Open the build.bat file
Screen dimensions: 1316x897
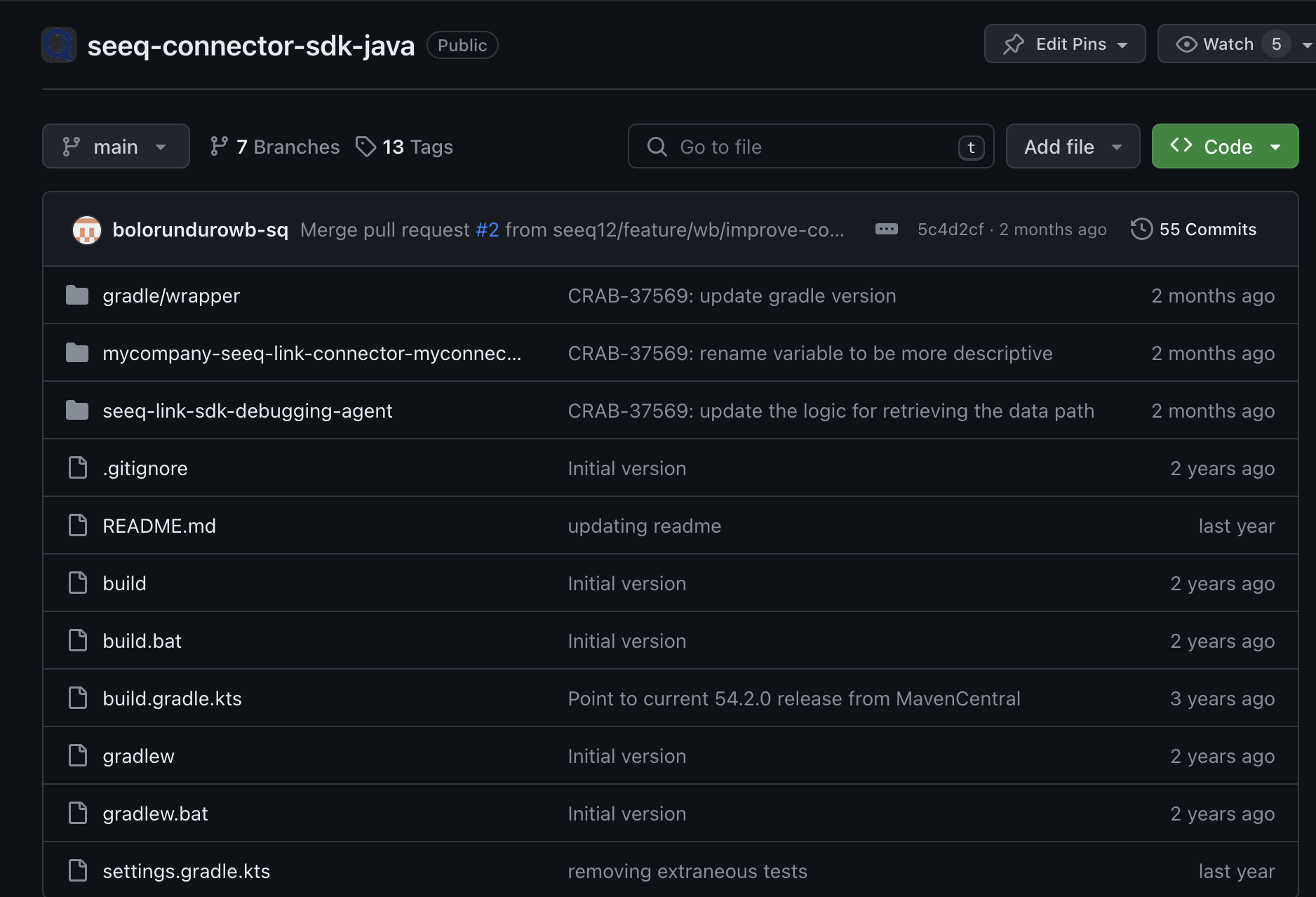[142, 641]
